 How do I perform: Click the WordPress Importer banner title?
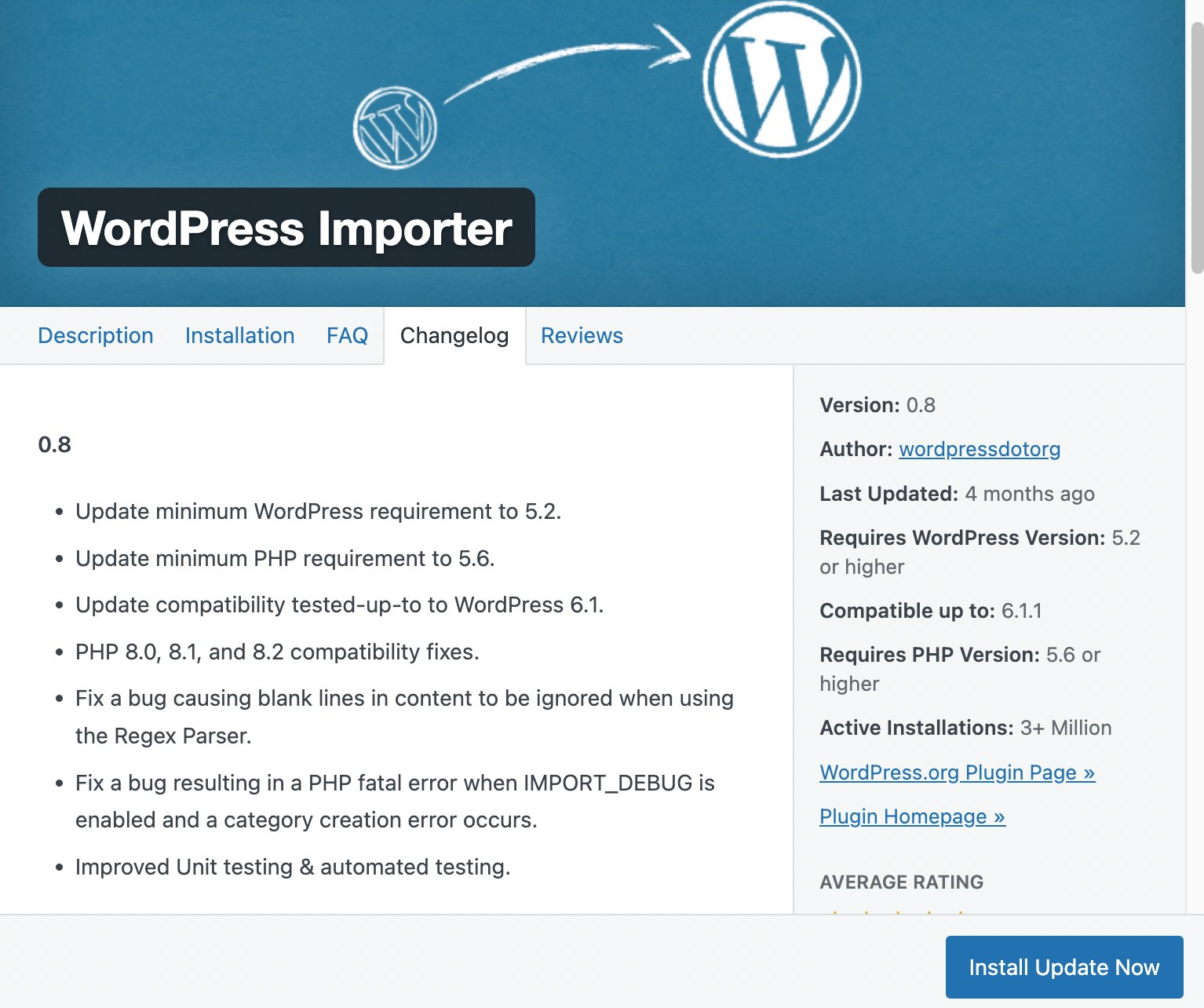coord(286,228)
